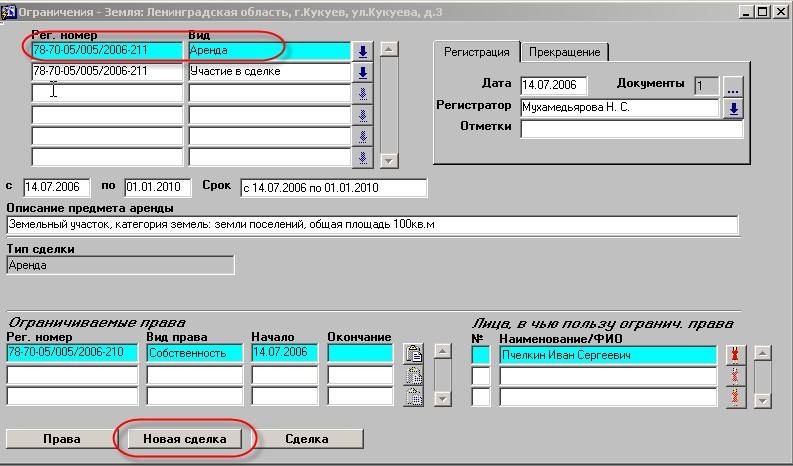Image resolution: width=793 pixels, height=466 pixels.
Task: Click the Дата field showing 14.07.2006
Action: 554,85
